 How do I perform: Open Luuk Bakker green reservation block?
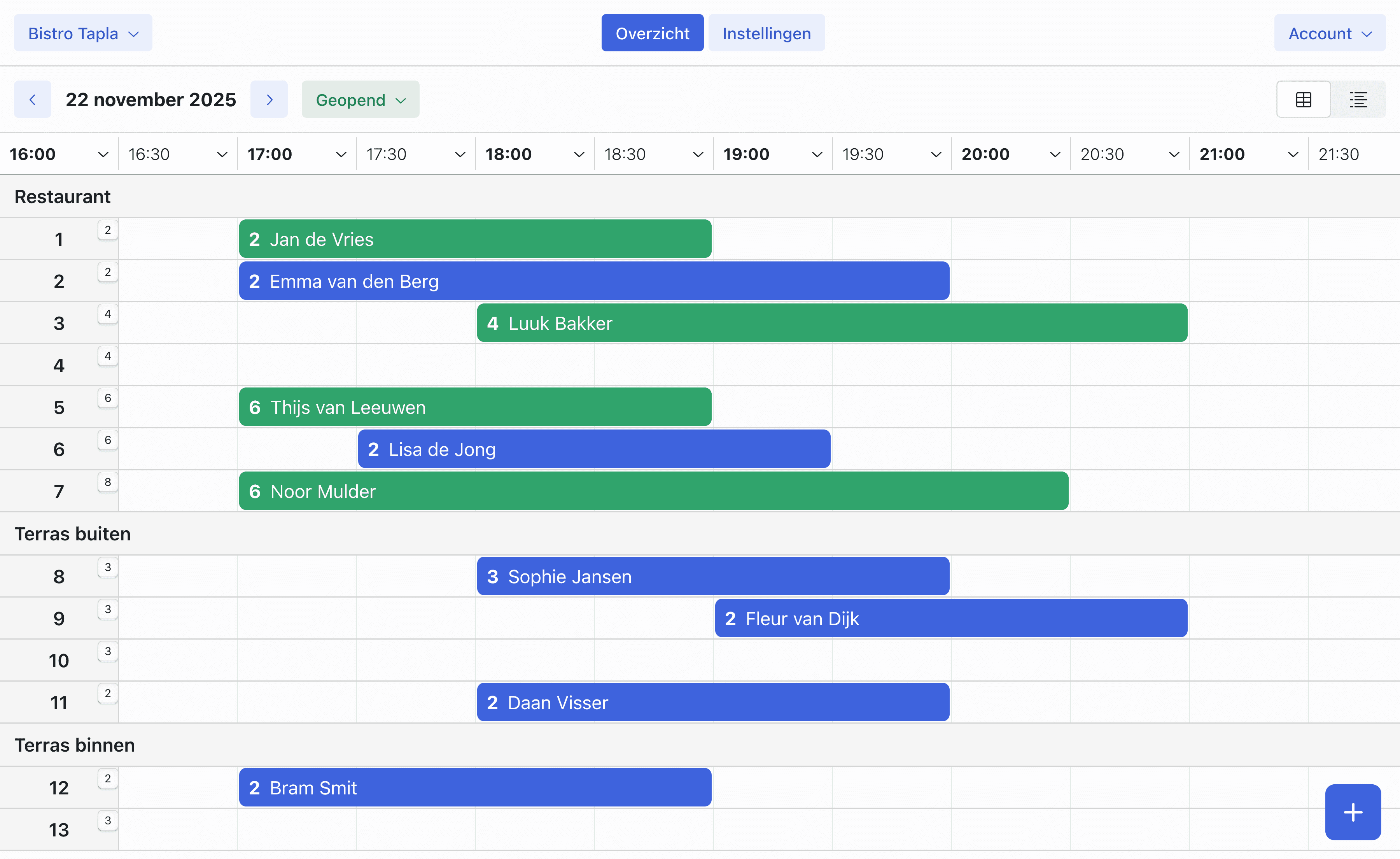pyautogui.click(x=832, y=323)
